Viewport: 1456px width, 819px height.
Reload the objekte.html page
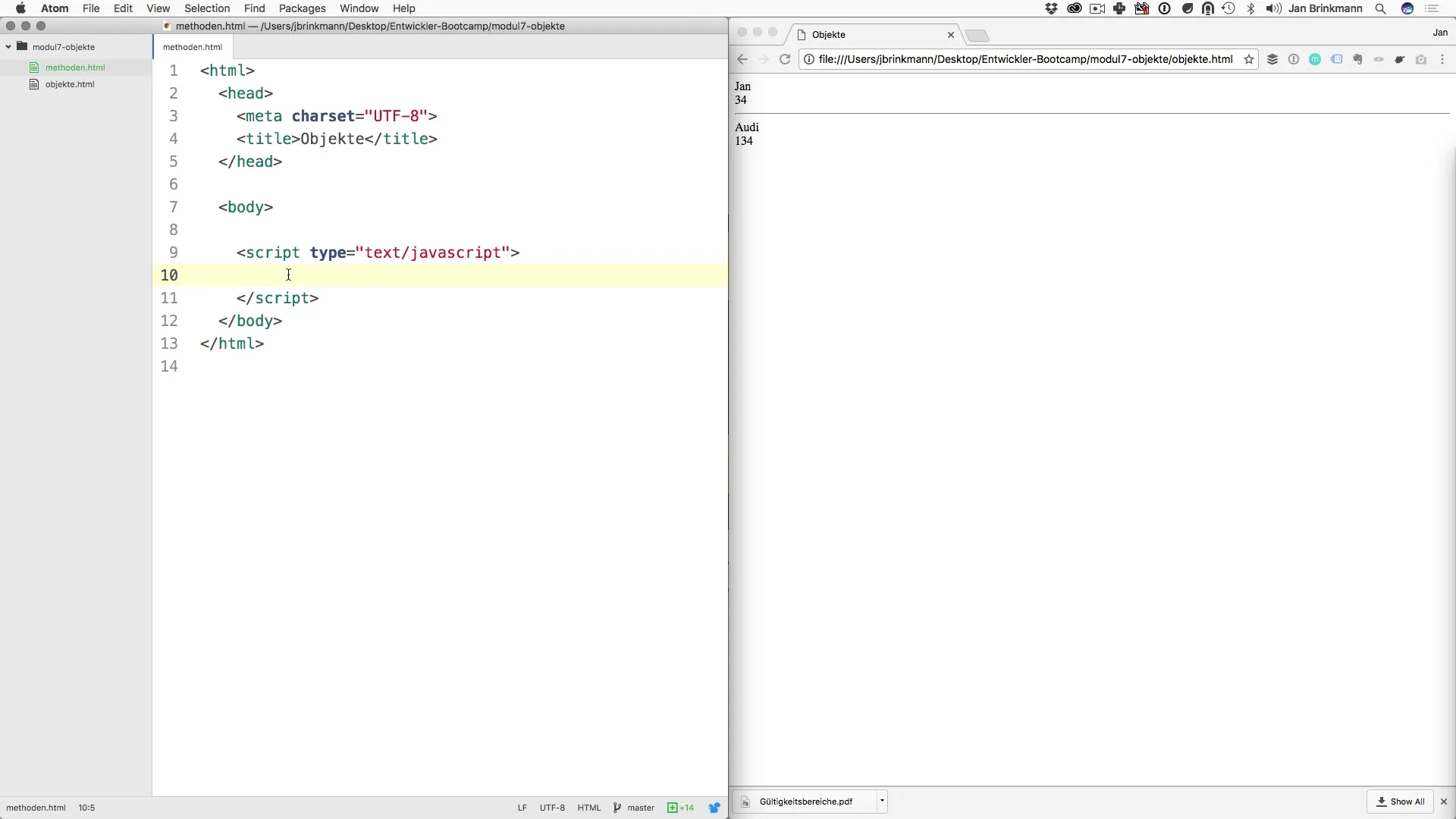[x=785, y=59]
